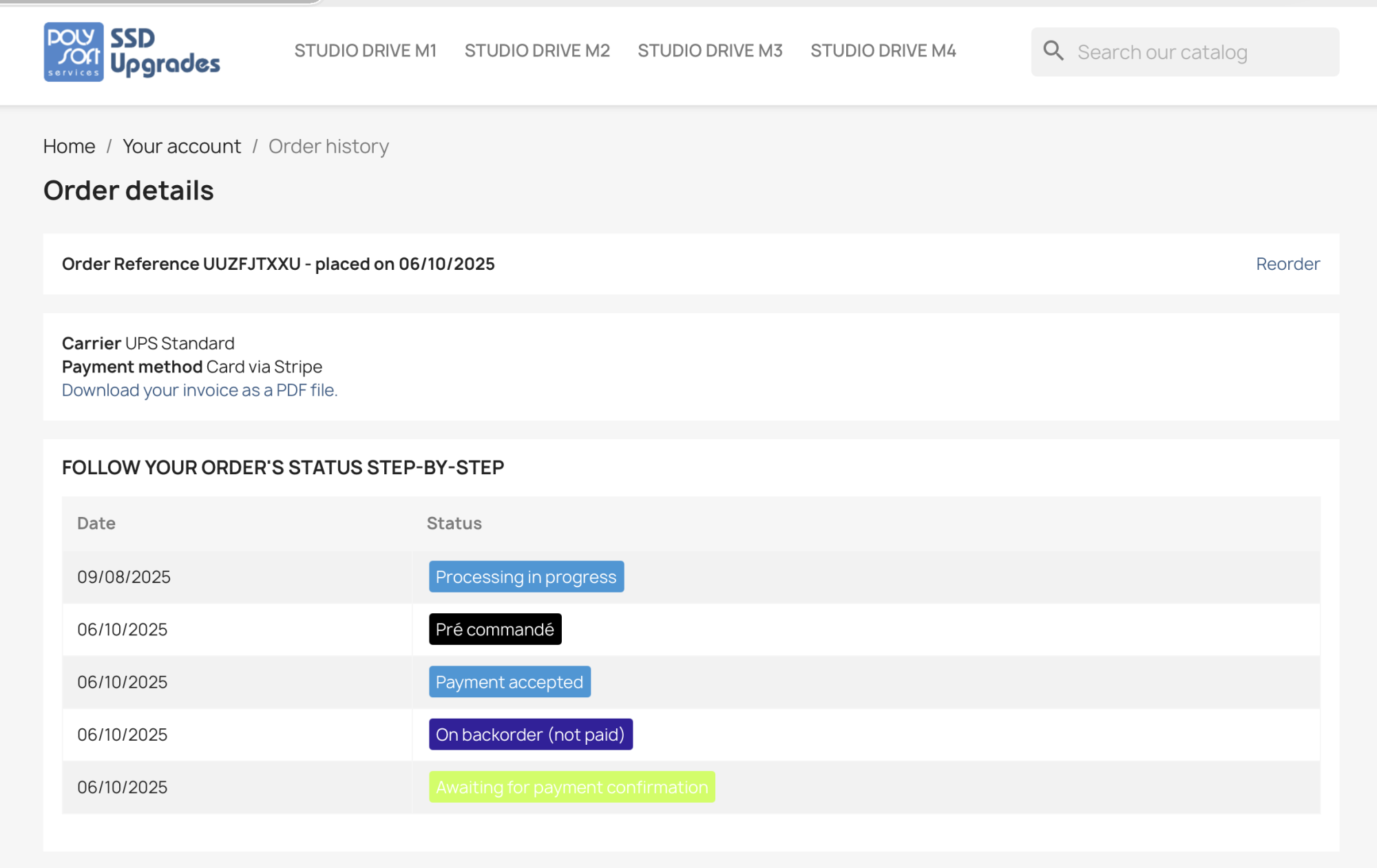Click the Date column header
Viewport: 1377px width, 868px height.
coord(96,523)
